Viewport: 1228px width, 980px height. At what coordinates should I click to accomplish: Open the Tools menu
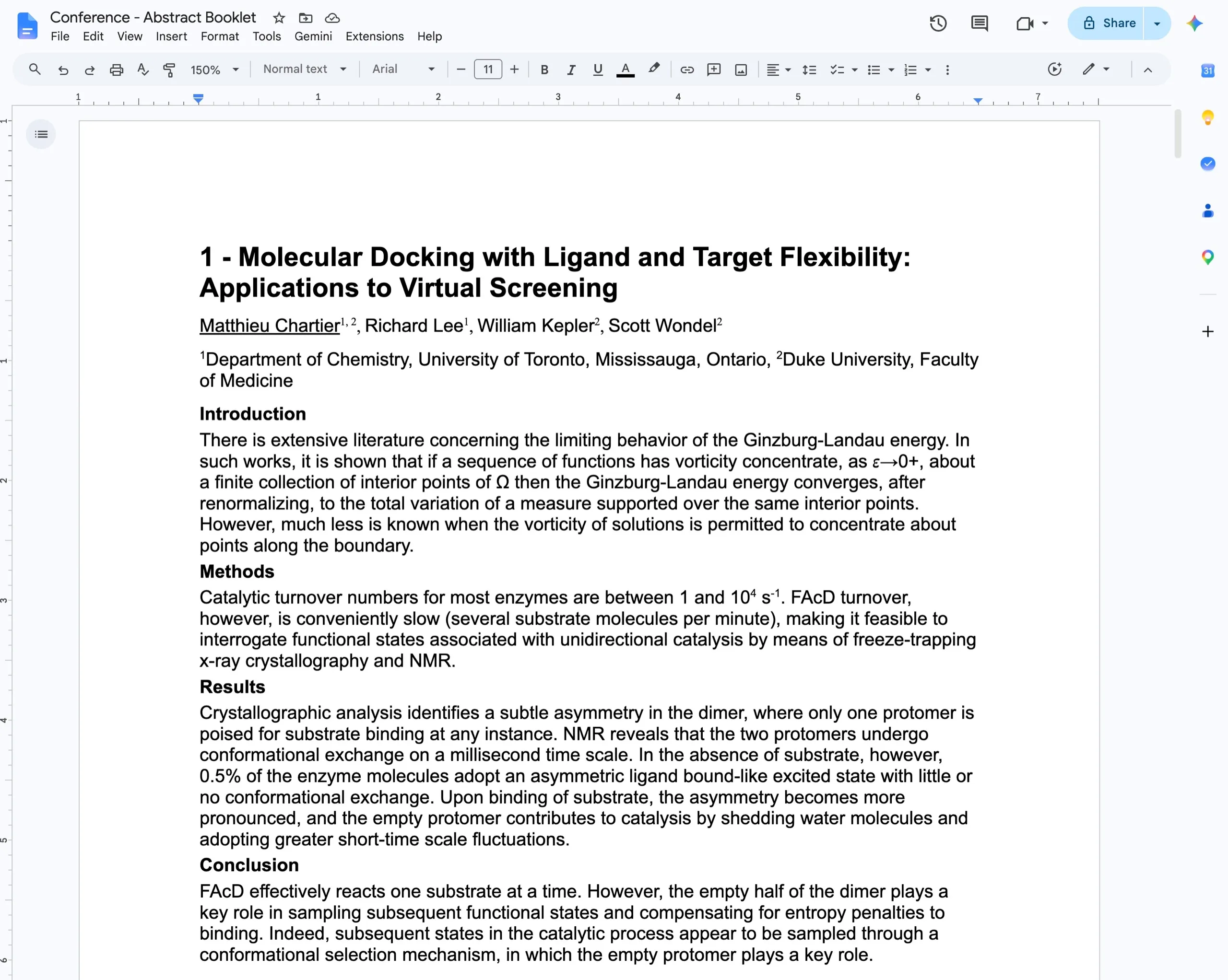click(x=267, y=36)
